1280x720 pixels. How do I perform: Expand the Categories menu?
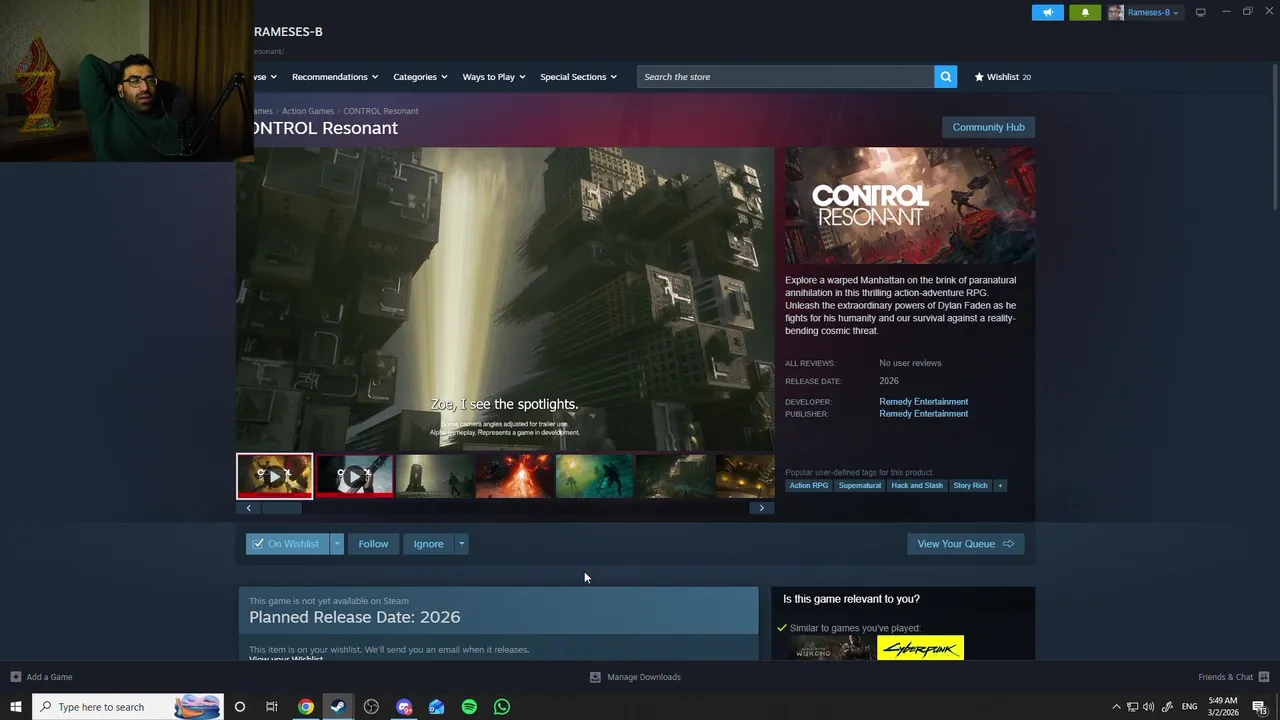point(420,77)
